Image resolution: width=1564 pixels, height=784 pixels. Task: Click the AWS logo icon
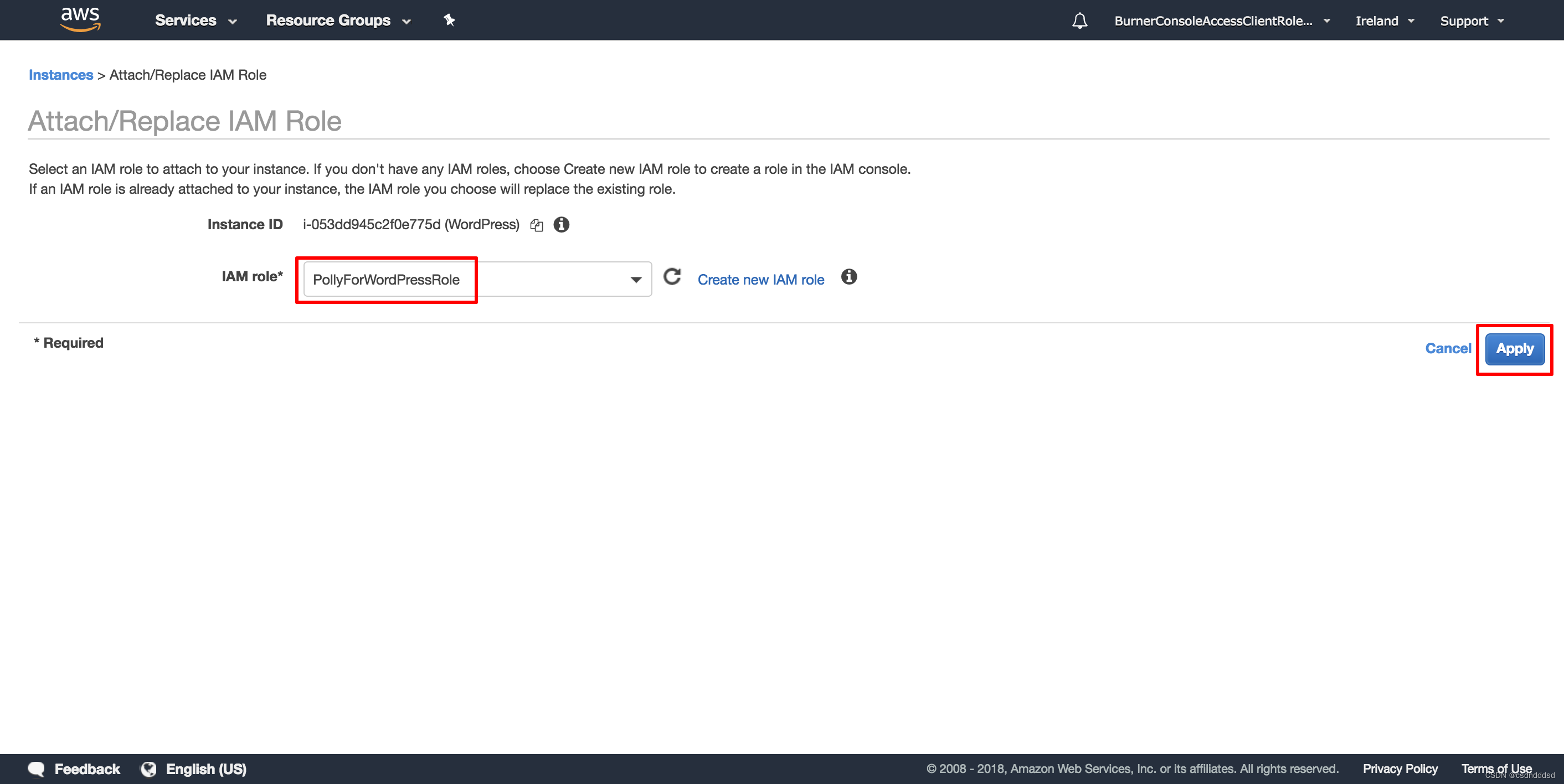(76, 20)
